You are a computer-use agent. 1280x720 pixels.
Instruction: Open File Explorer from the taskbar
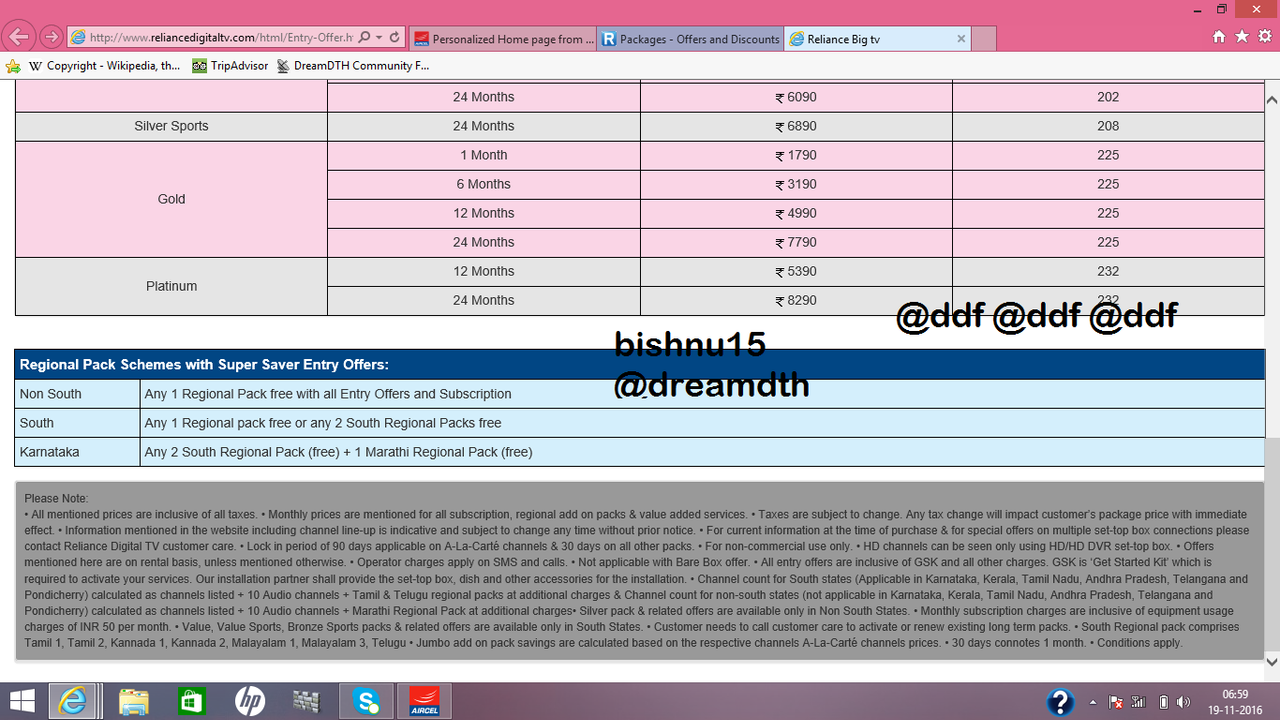133,701
